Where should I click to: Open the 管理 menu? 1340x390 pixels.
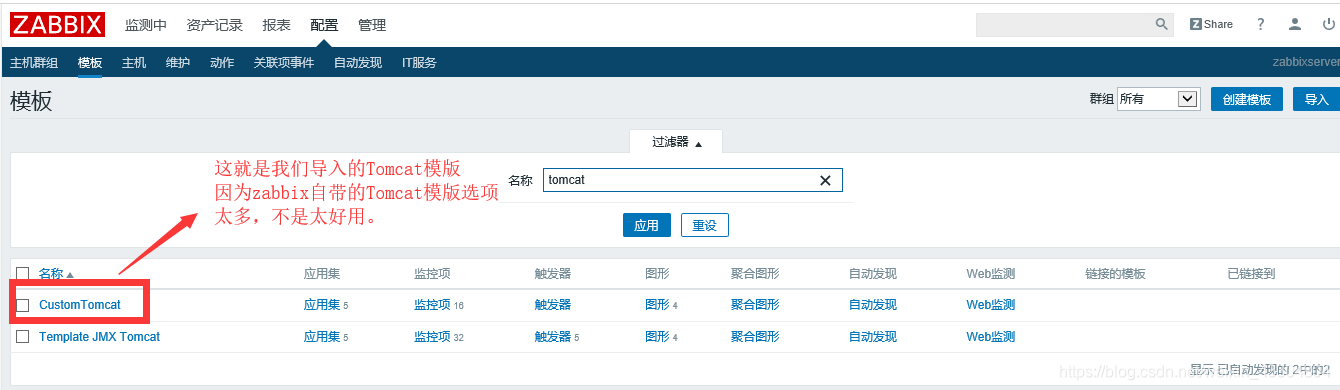click(x=372, y=25)
